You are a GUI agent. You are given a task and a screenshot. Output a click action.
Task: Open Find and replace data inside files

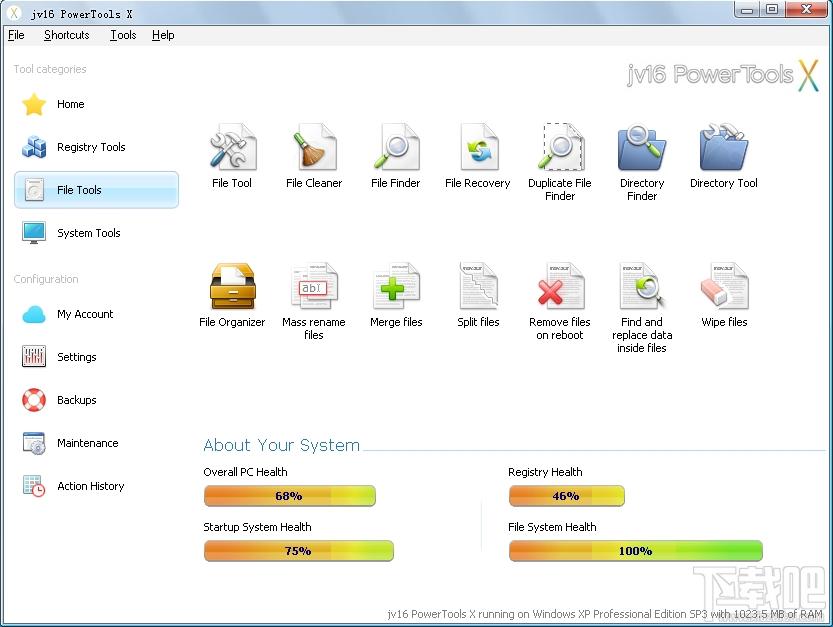[642, 286]
